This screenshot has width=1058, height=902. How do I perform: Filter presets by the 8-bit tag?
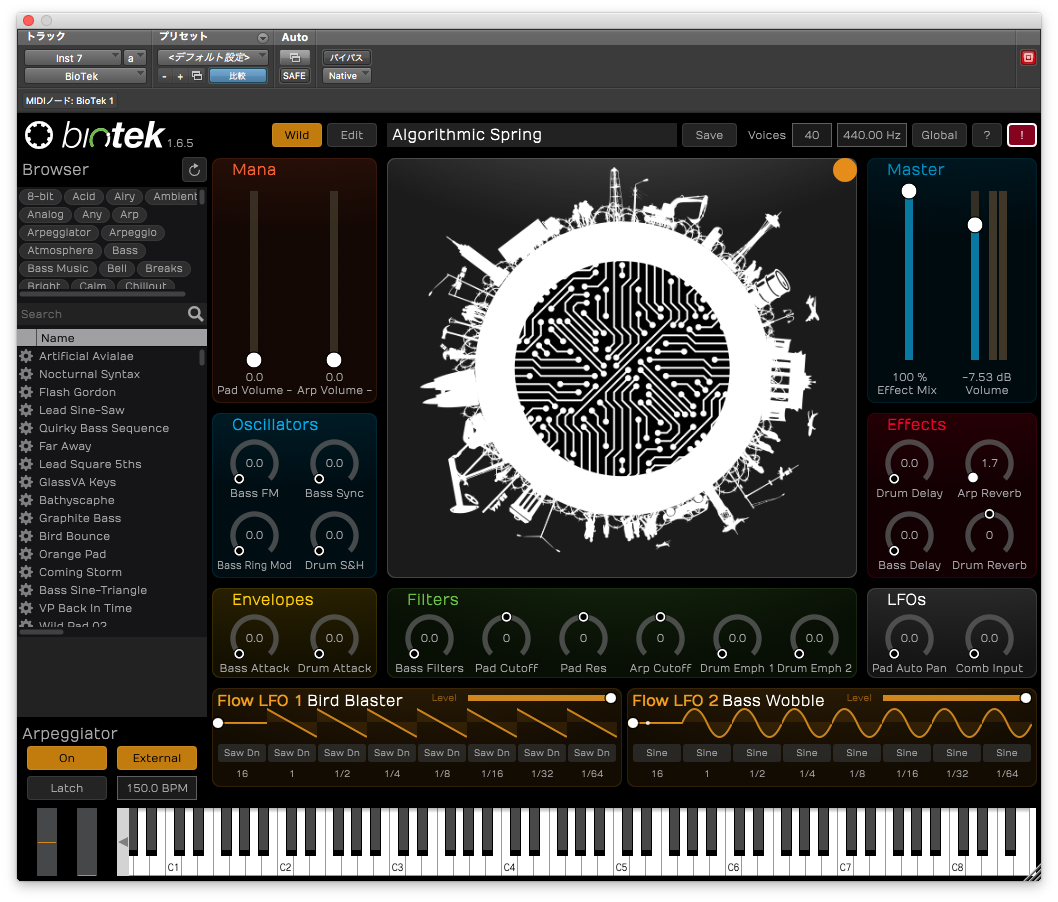pos(40,196)
